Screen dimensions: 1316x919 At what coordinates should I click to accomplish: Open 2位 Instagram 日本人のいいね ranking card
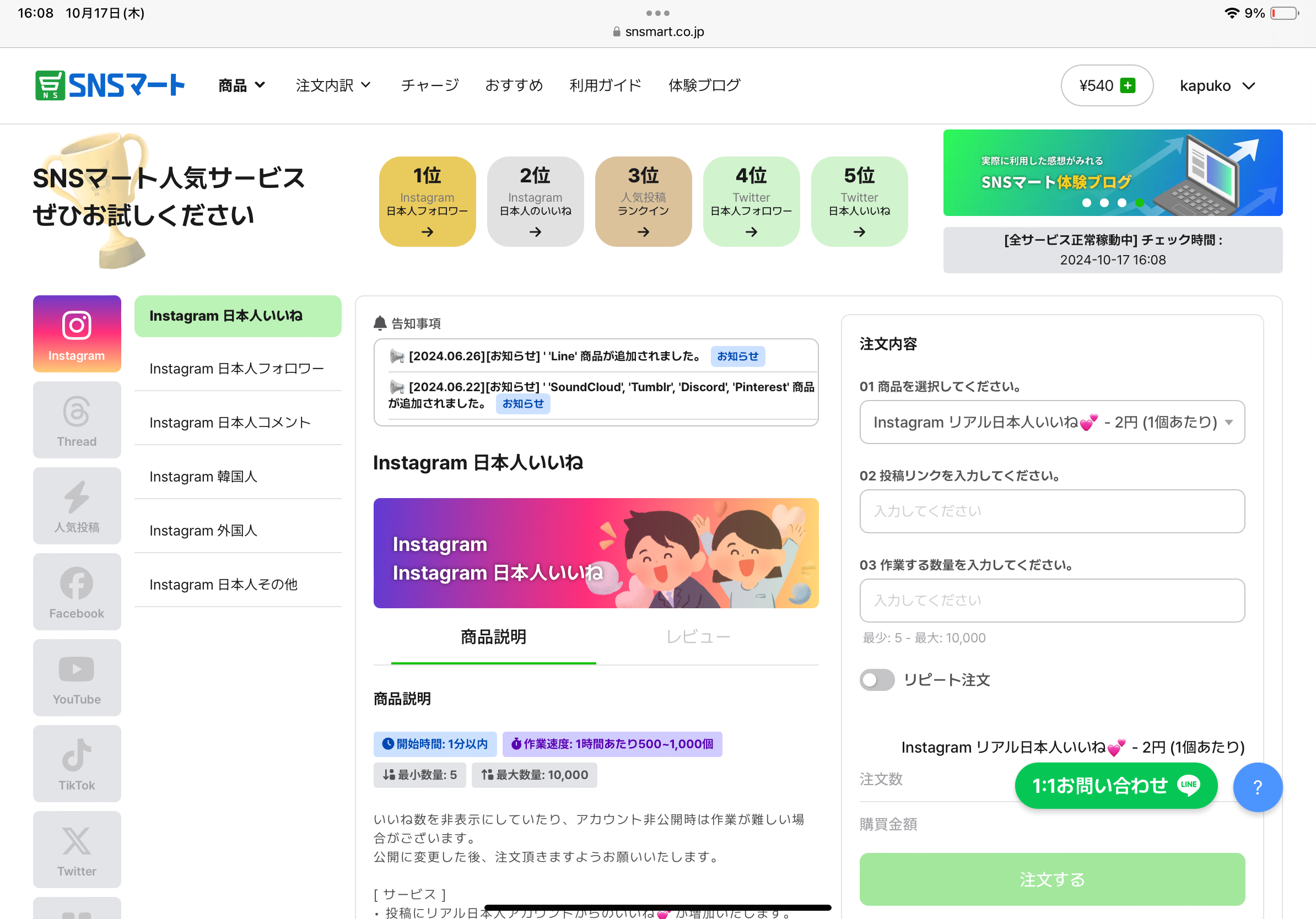535,202
